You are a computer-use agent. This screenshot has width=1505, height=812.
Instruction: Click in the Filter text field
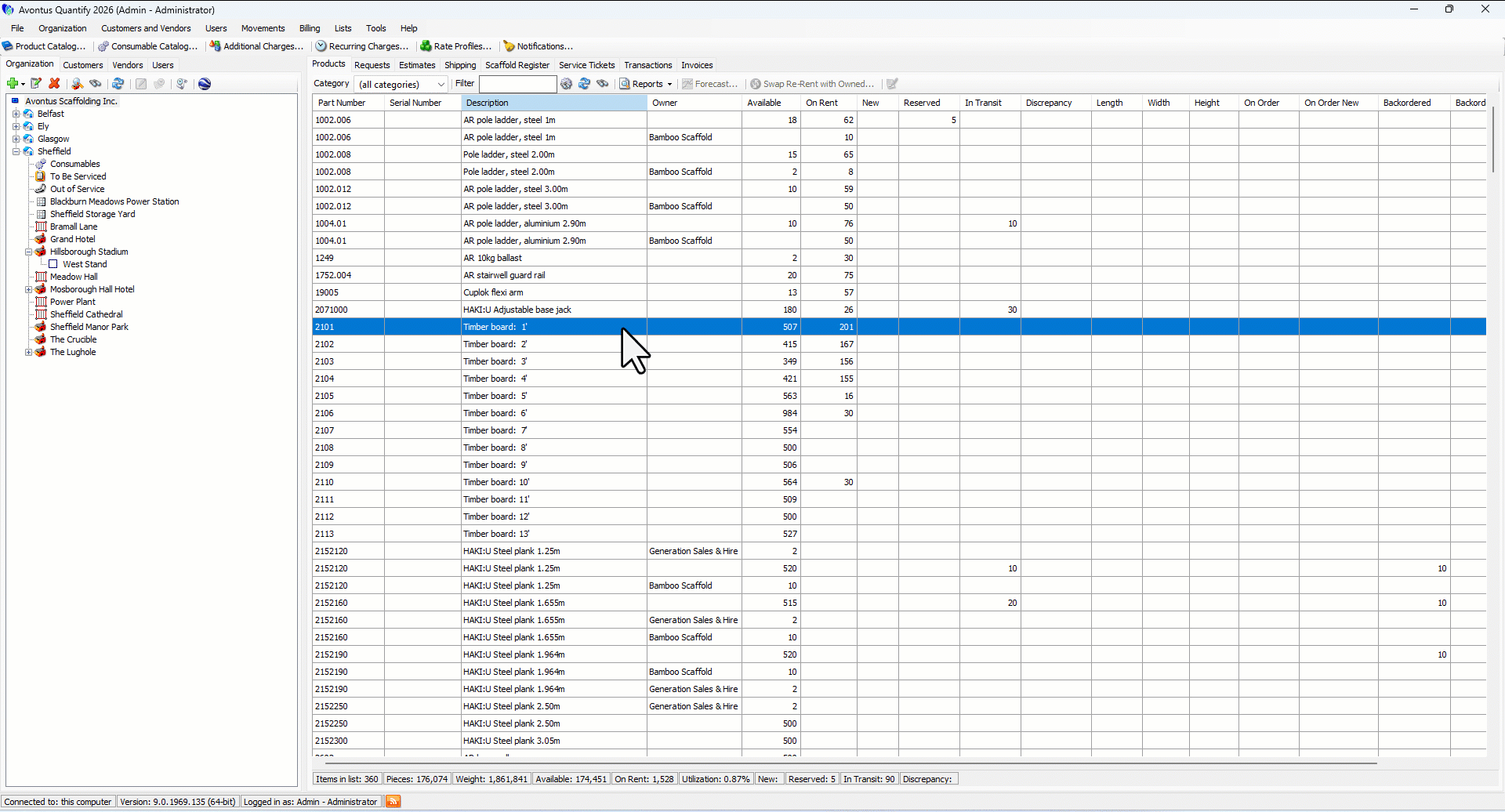(517, 84)
